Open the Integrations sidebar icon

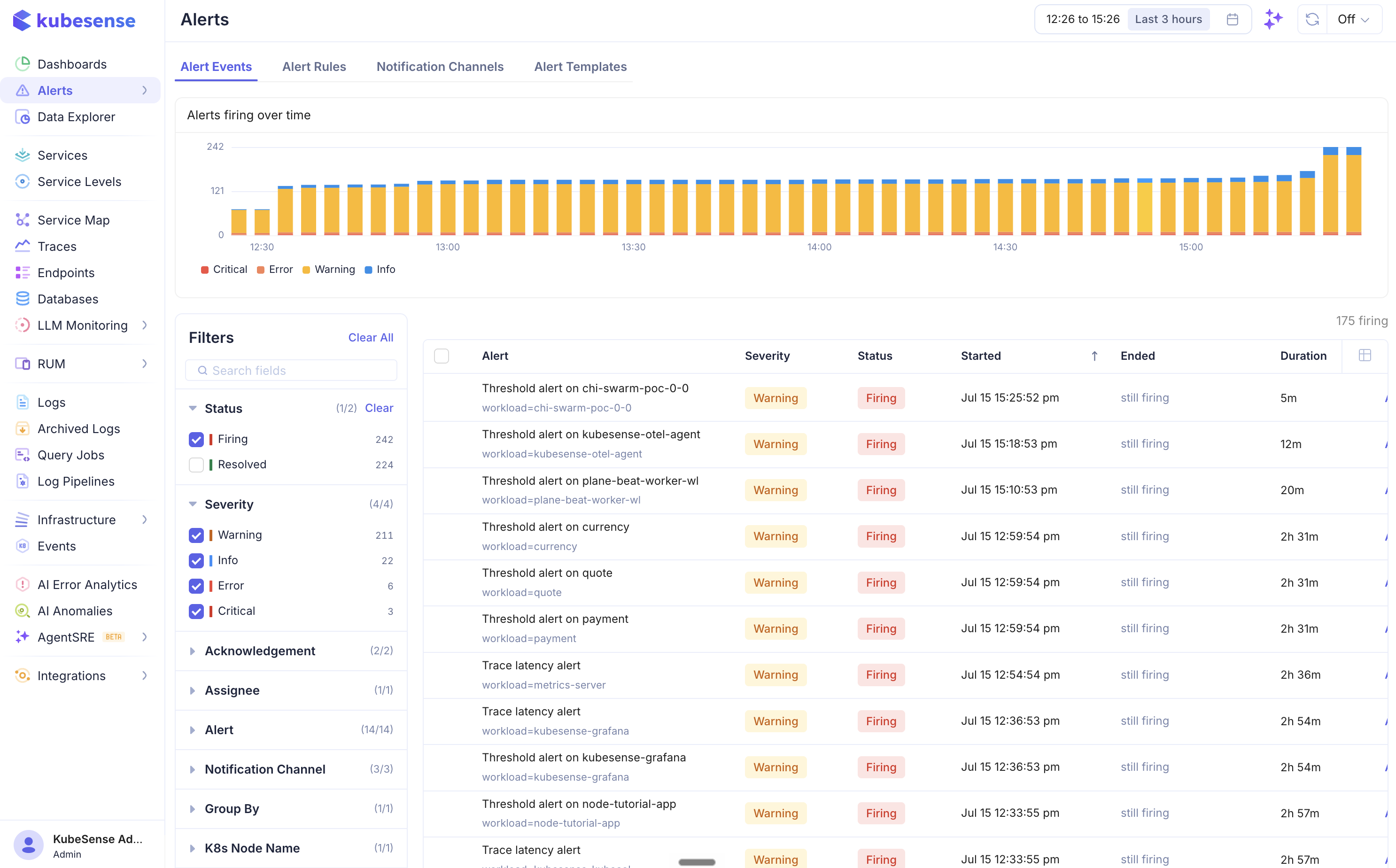click(x=23, y=675)
